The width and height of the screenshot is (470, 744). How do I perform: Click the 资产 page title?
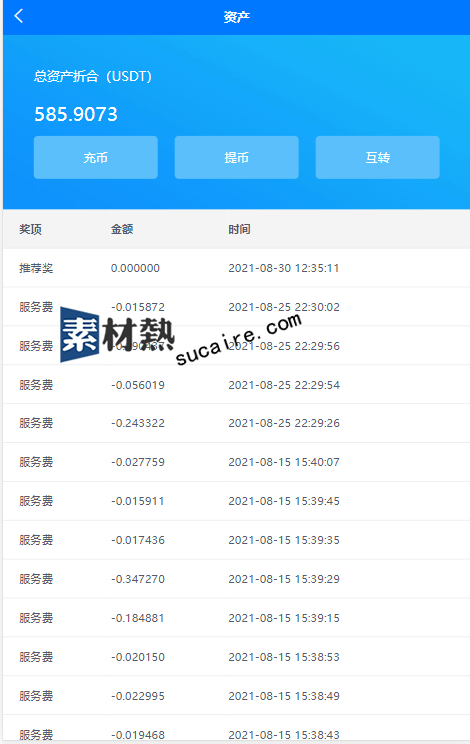click(x=237, y=17)
